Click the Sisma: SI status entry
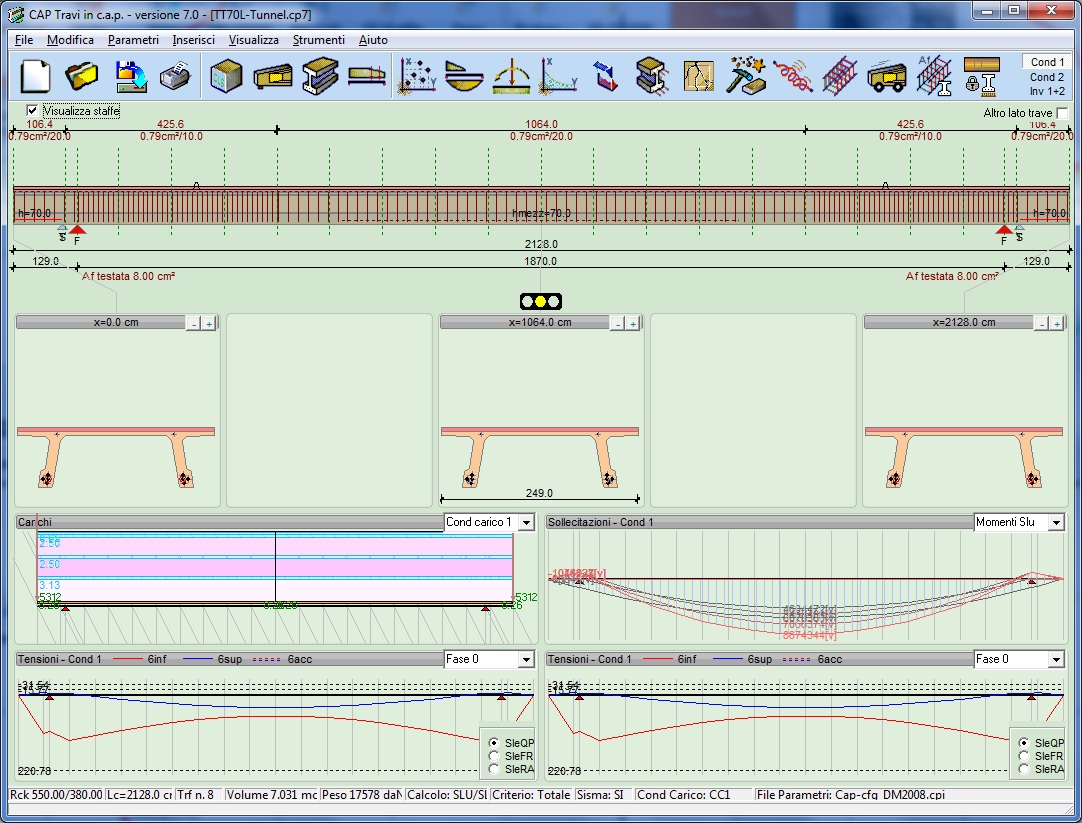Viewport: 1082px width, 823px height. [604, 795]
